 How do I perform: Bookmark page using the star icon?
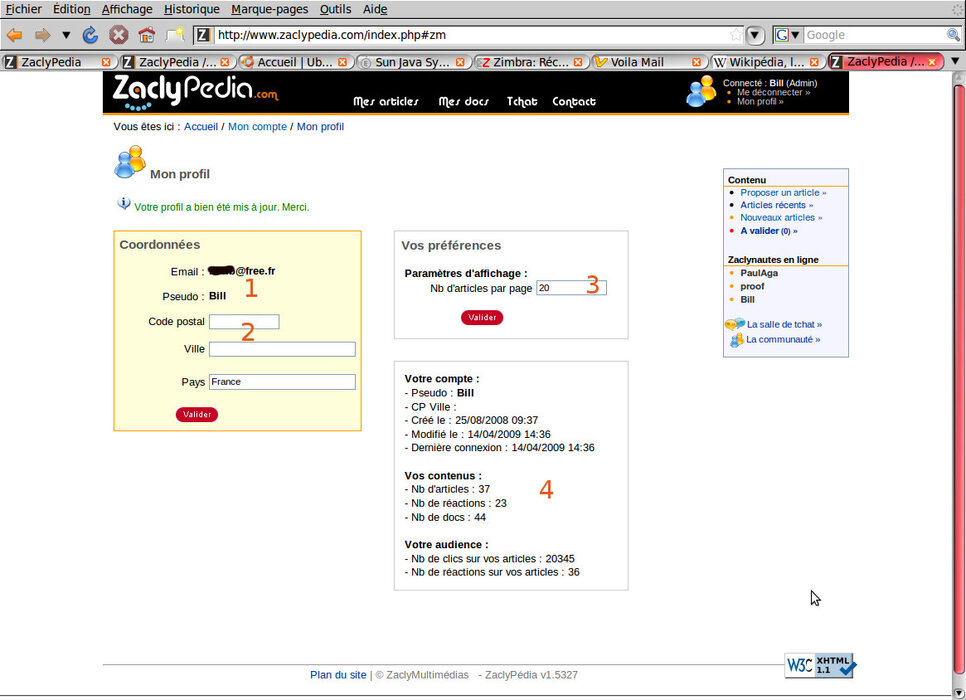[736, 35]
